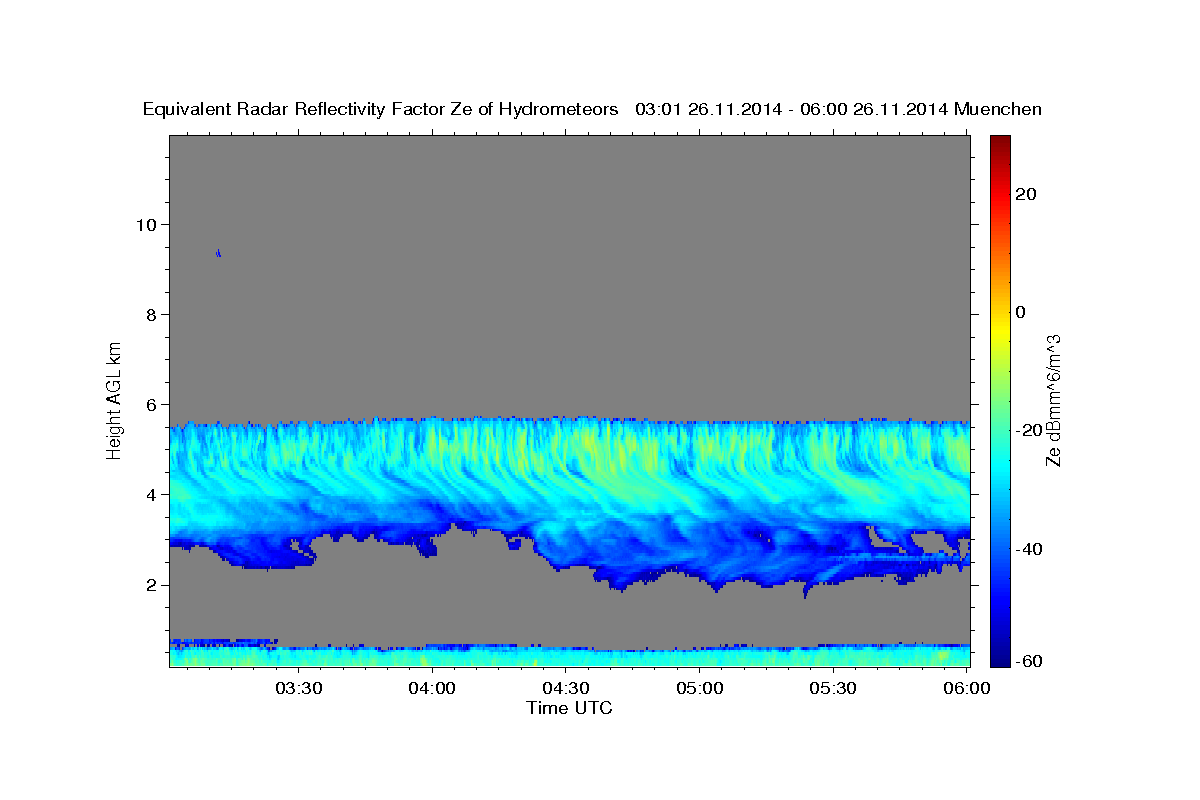
Task: Click the colorbar label '20'
Action: (x=1026, y=194)
